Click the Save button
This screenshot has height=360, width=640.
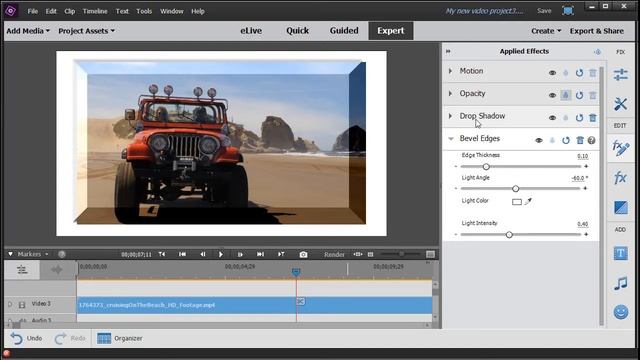point(544,11)
